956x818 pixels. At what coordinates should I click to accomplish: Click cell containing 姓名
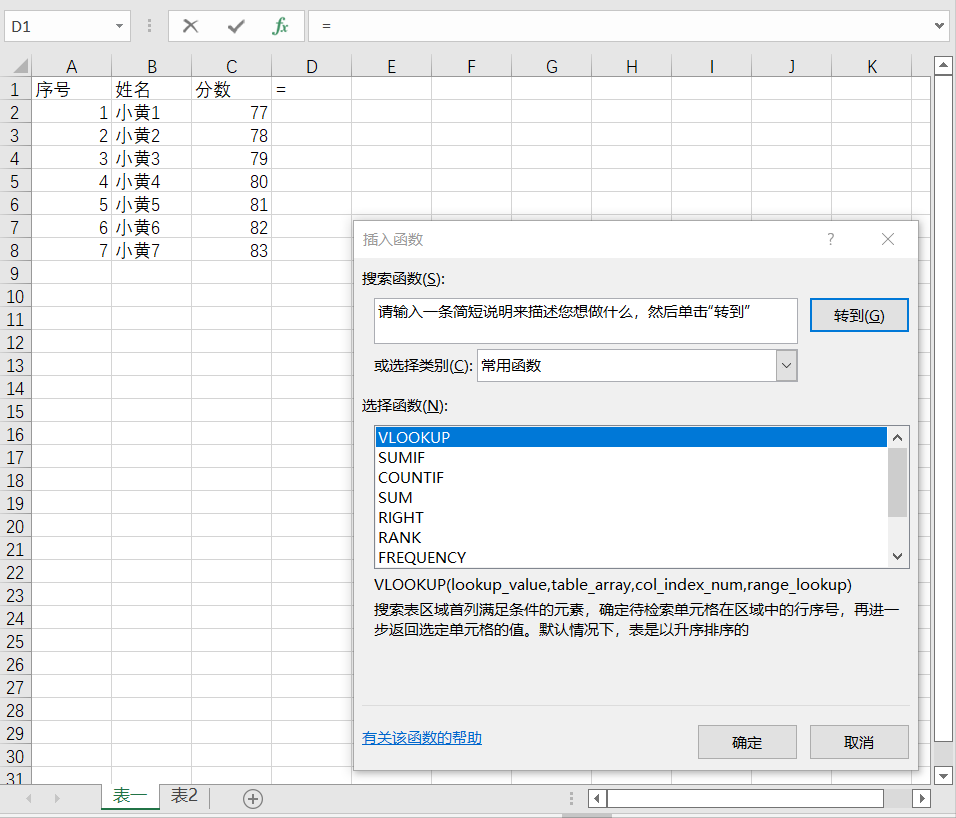coord(152,89)
